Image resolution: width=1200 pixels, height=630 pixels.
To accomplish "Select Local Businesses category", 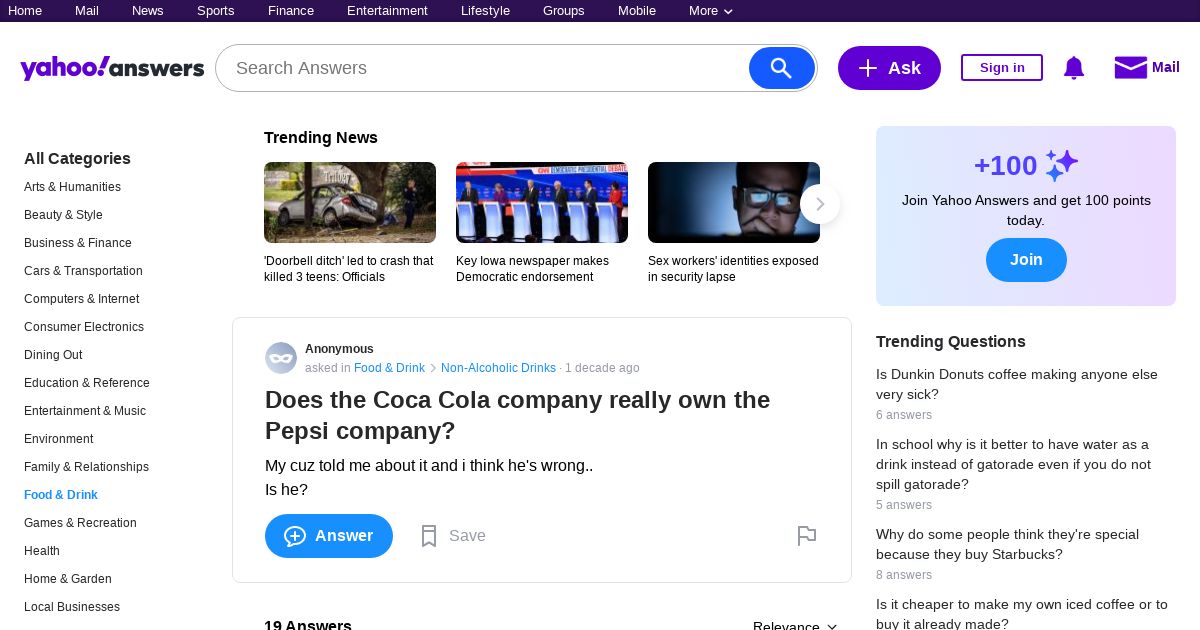I will [72, 607].
